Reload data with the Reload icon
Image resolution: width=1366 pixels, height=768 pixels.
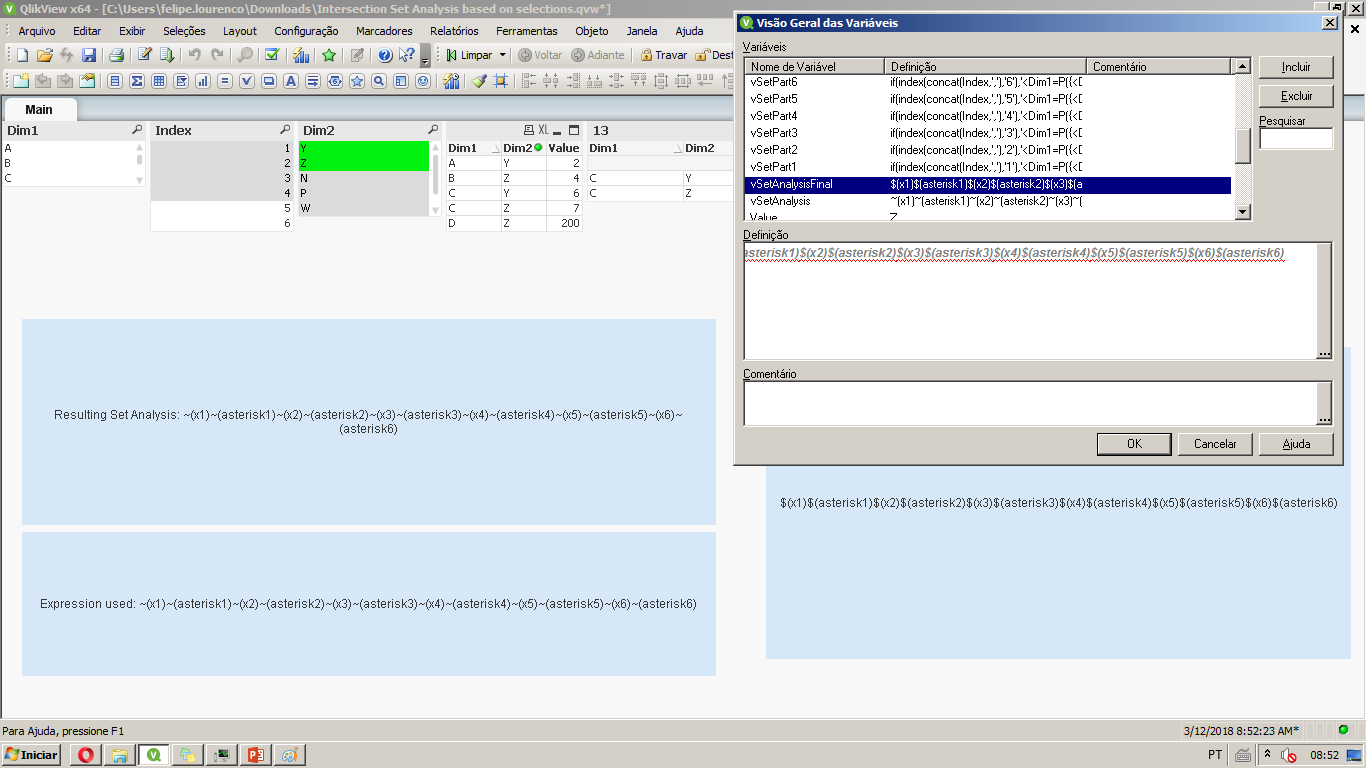coord(167,55)
